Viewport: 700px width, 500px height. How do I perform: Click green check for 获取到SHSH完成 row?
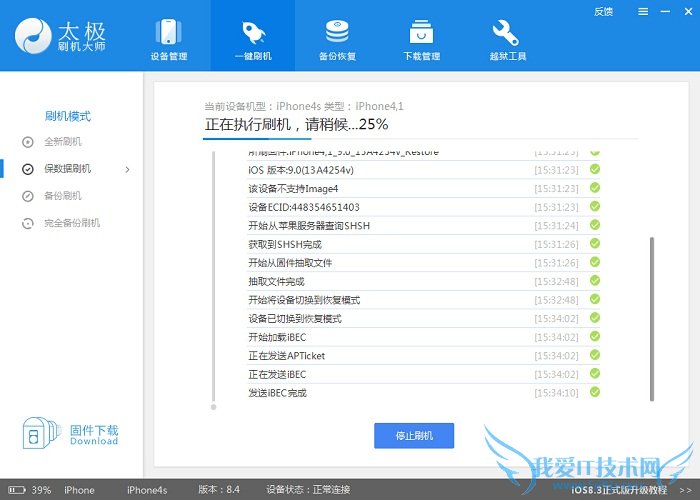pos(595,243)
